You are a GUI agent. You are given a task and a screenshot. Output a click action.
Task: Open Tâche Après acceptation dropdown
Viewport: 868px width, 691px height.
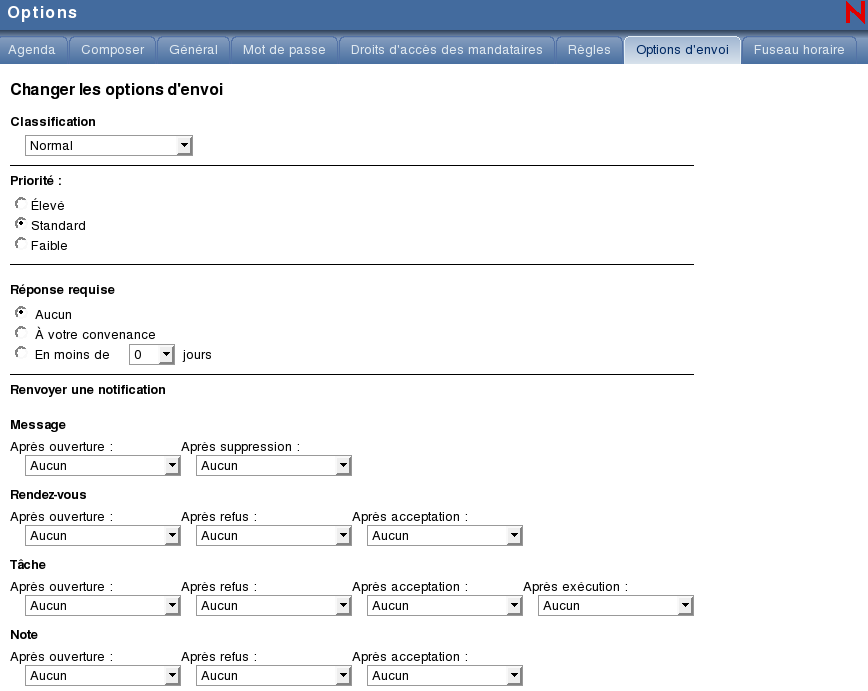point(445,606)
